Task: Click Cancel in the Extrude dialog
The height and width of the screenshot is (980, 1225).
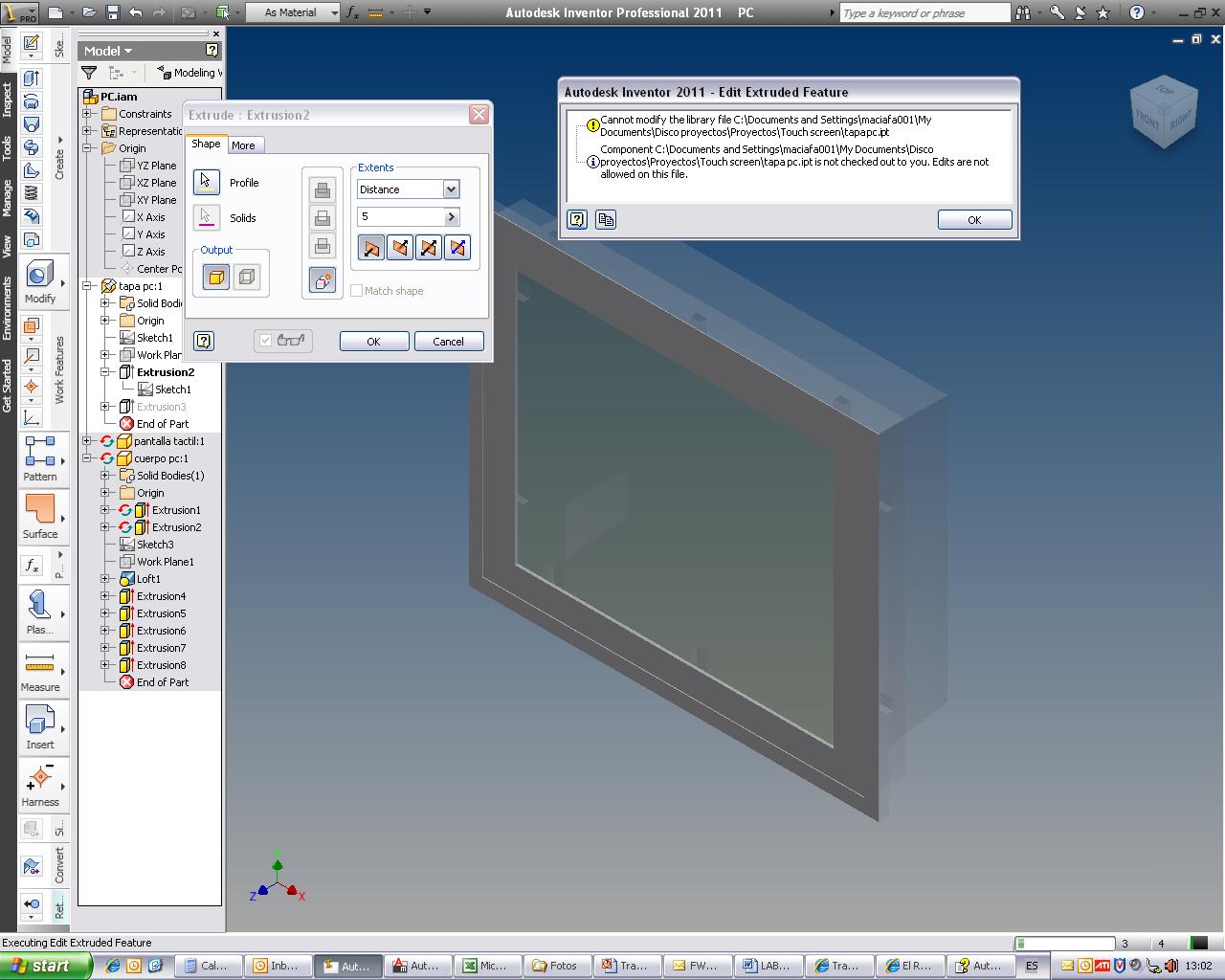Action: pyautogui.click(x=448, y=342)
